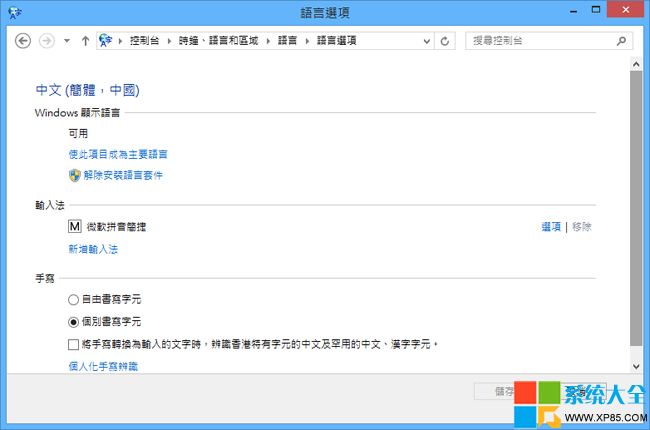
Task: Open 語言 breadcrumb item
Action: [287, 41]
